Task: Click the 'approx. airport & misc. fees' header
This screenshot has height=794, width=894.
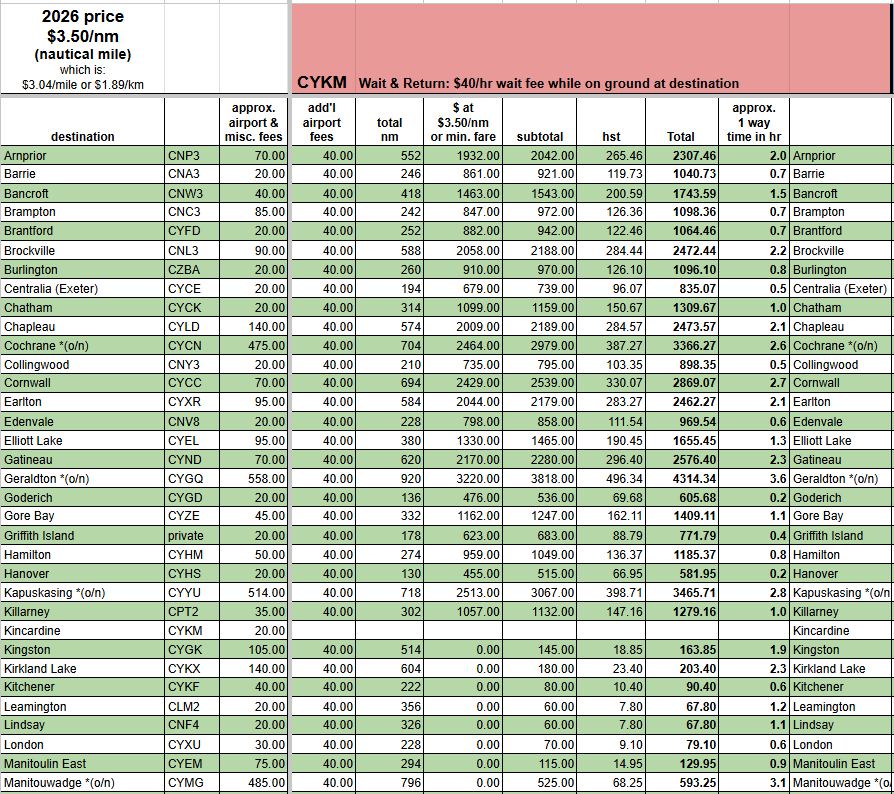Action: 256,122
